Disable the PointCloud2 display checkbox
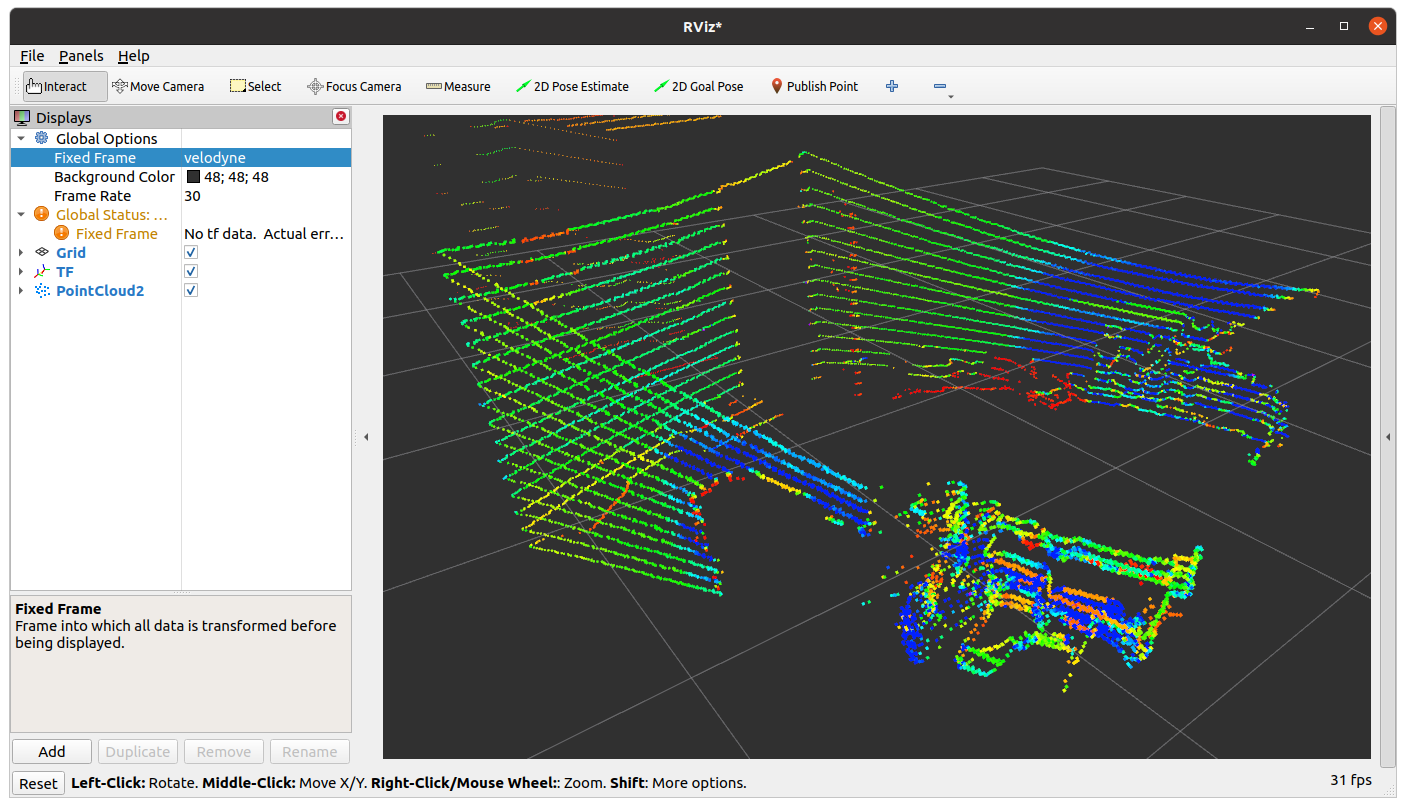The height and width of the screenshot is (807, 1406). (x=191, y=290)
